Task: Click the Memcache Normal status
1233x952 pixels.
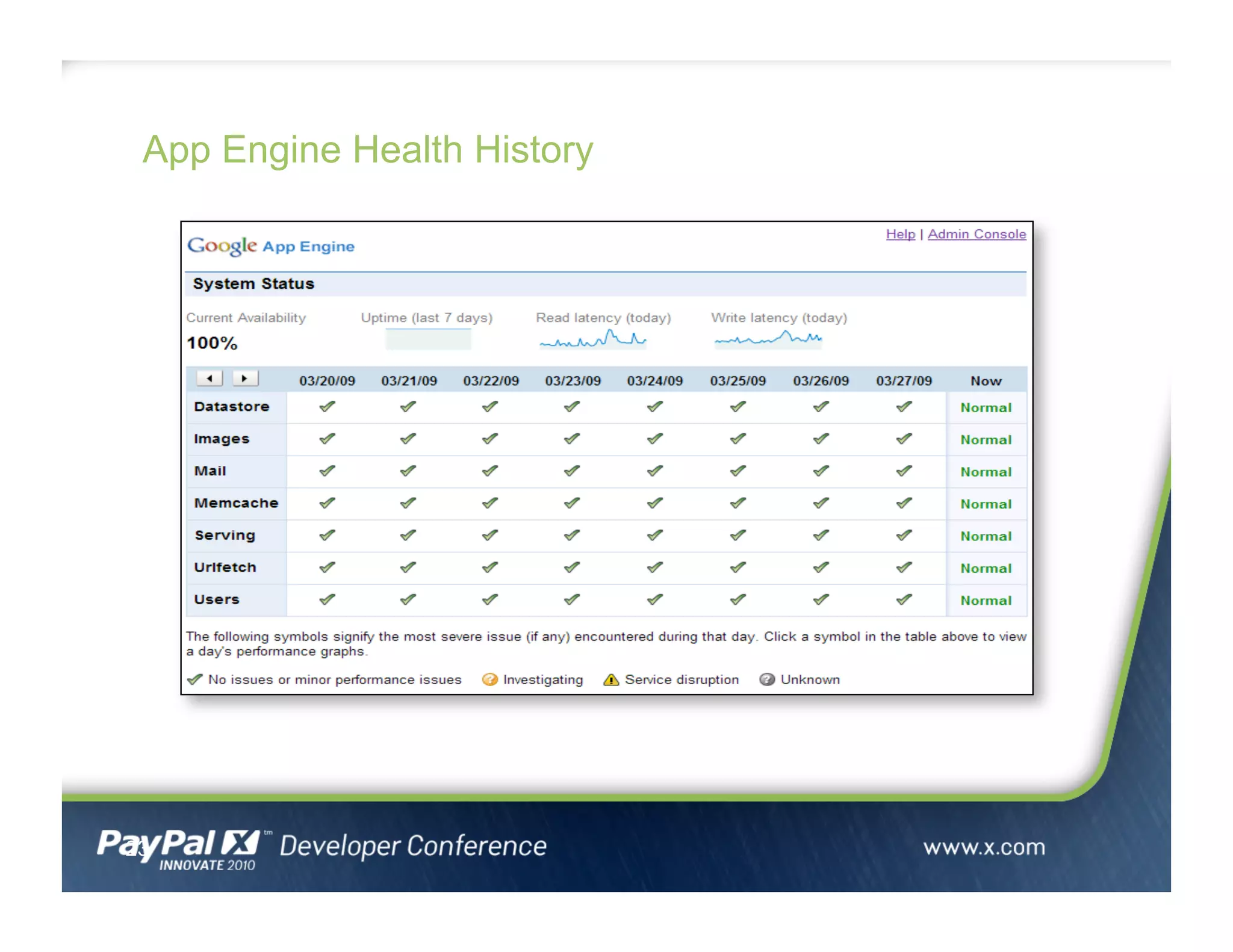Action: pyautogui.click(x=986, y=504)
